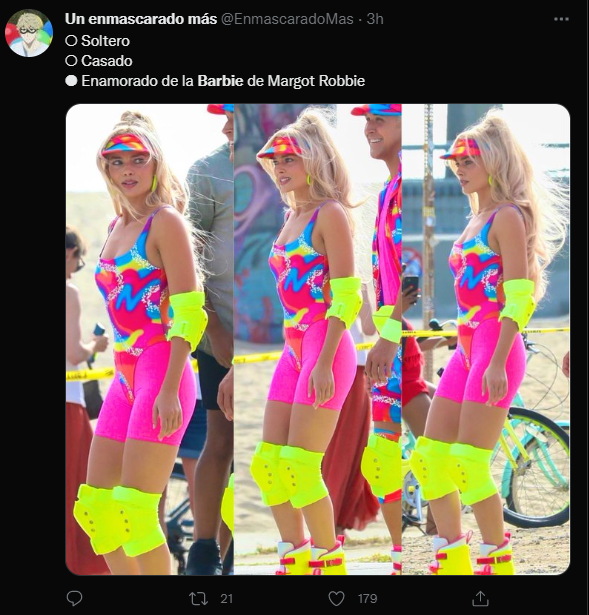Click the bold word Barbie in the tweet
Image resolution: width=589 pixels, height=615 pixels.
coord(220,81)
